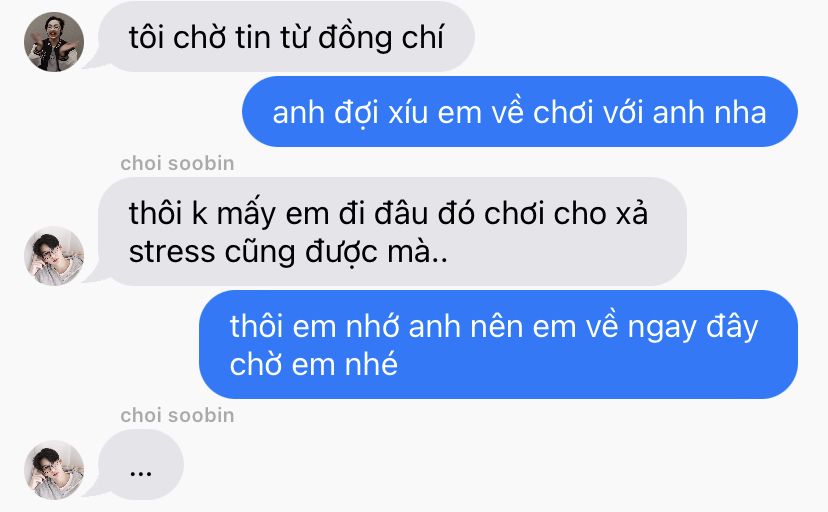Screen dimensions: 828x512
Task: Click the word 'stress' in the gray message
Action: (172, 252)
